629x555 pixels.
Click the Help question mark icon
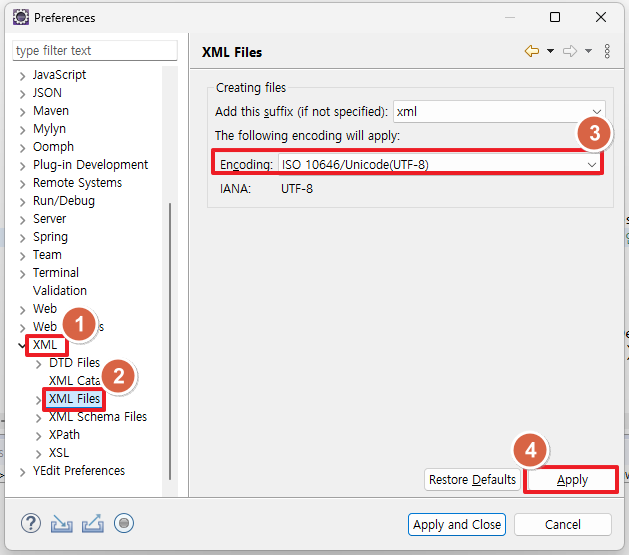click(x=31, y=523)
